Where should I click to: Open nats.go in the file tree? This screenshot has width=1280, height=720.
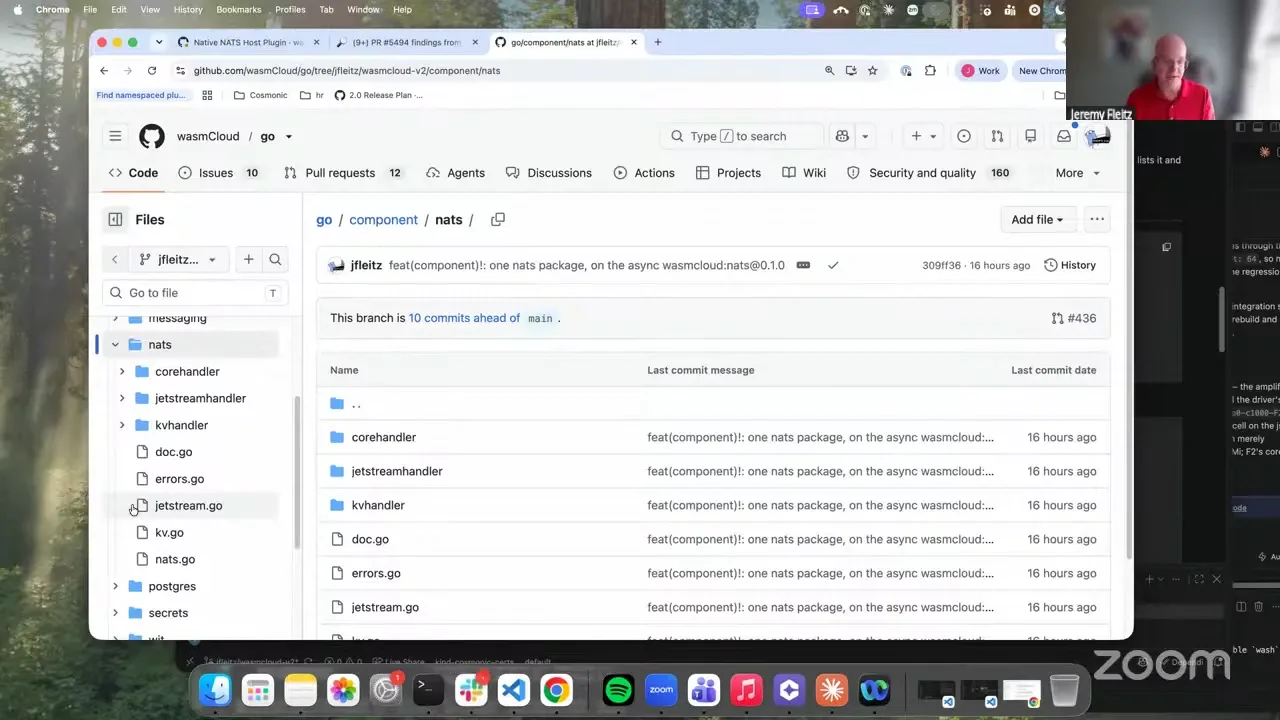[175, 560]
